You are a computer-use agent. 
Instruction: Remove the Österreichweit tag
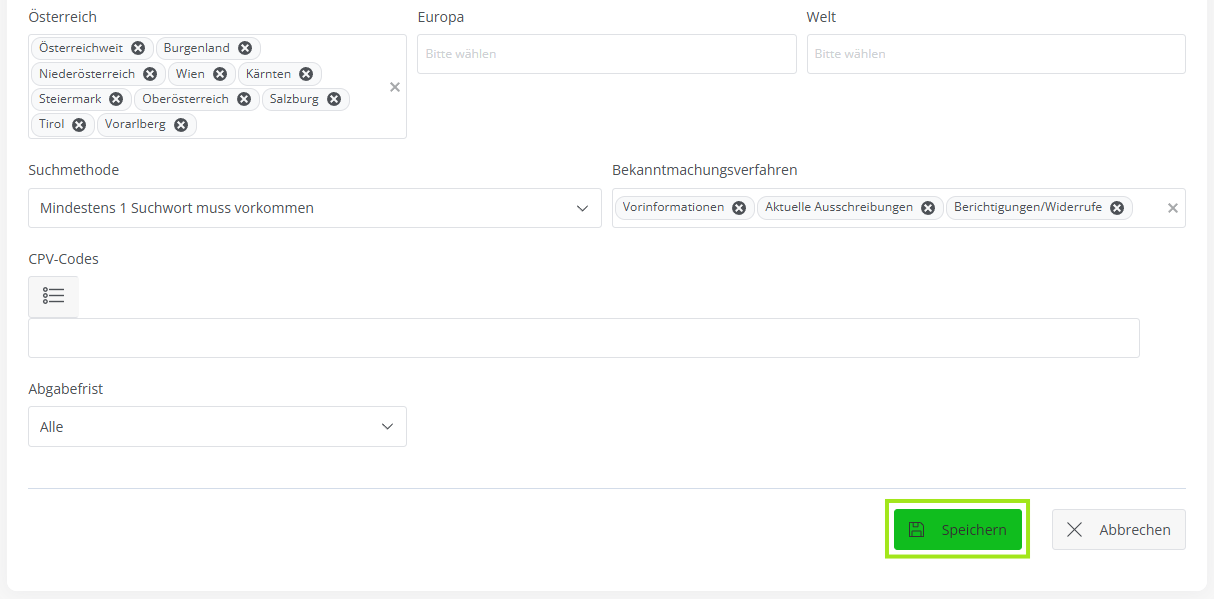click(138, 48)
